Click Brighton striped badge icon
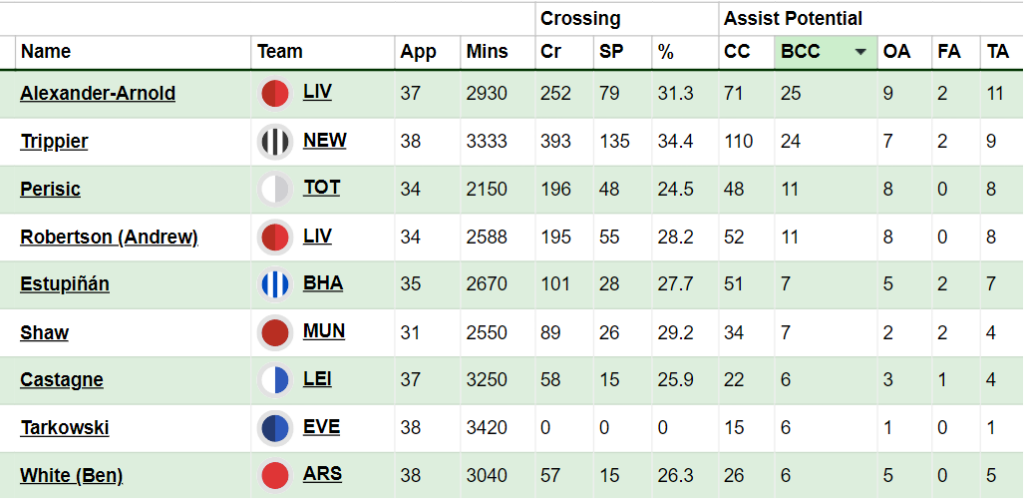This screenshot has width=1024, height=499. [275, 285]
